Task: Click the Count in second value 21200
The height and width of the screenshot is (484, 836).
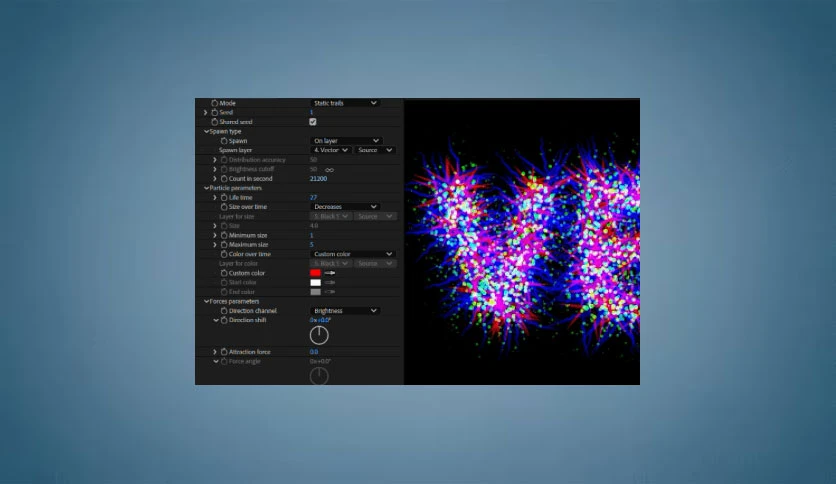Action: click(318, 179)
